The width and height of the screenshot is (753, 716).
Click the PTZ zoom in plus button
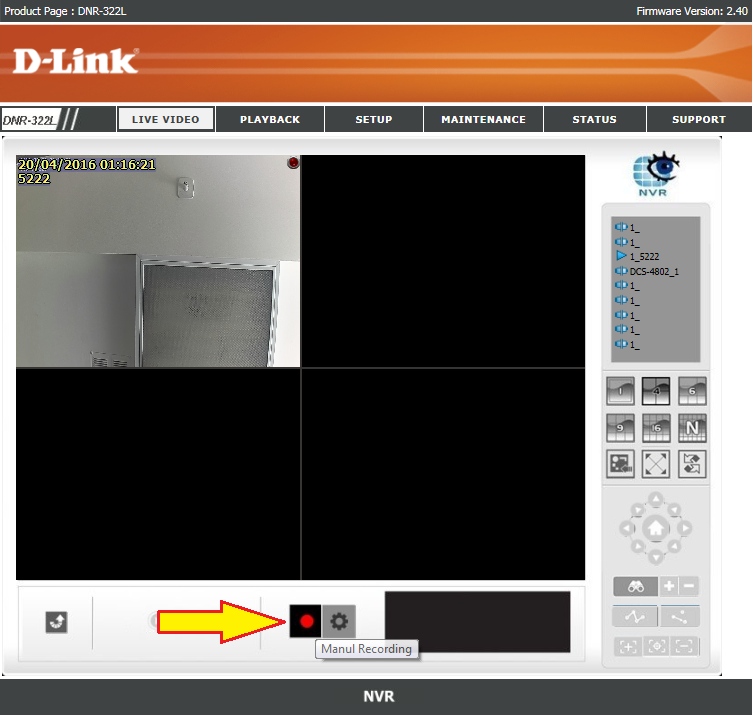(x=669, y=587)
